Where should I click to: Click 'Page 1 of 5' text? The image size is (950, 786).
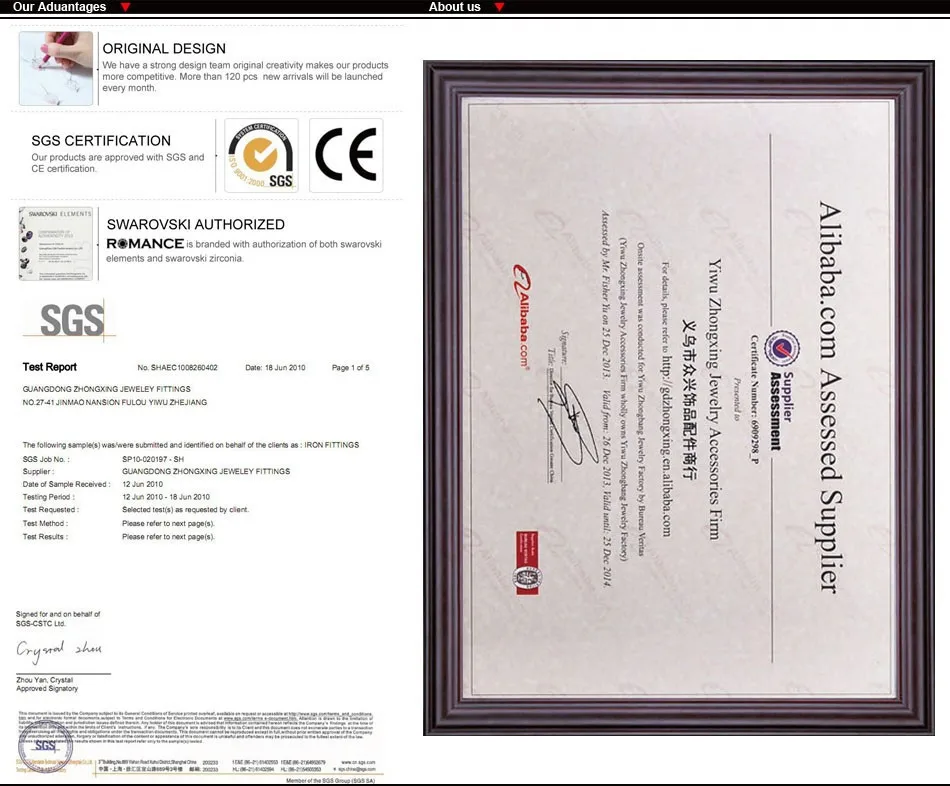pos(350,367)
